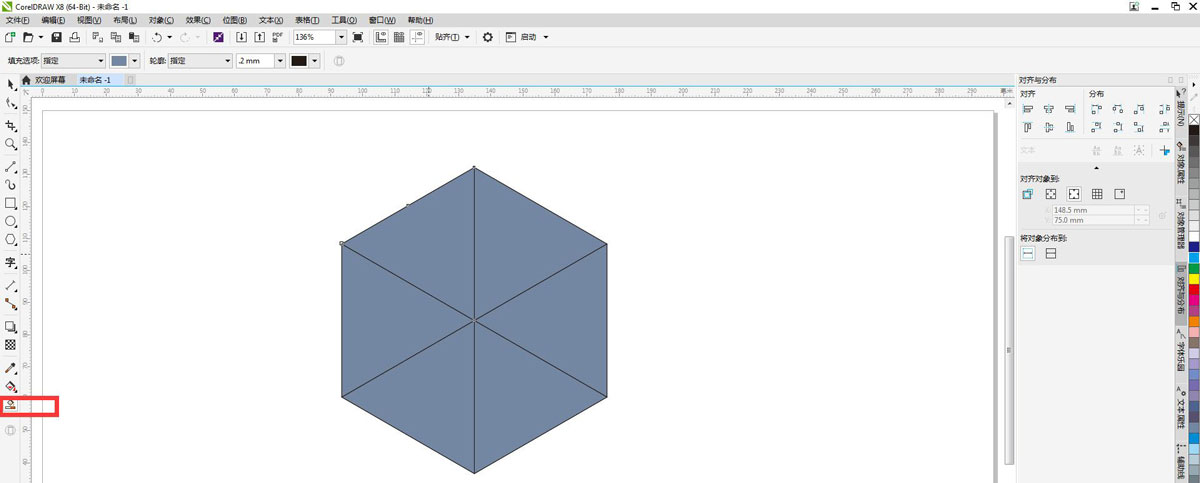Click the Save icon in toolbar
This screenshot has height=483, width=1200.
click(x=57, y=37)
